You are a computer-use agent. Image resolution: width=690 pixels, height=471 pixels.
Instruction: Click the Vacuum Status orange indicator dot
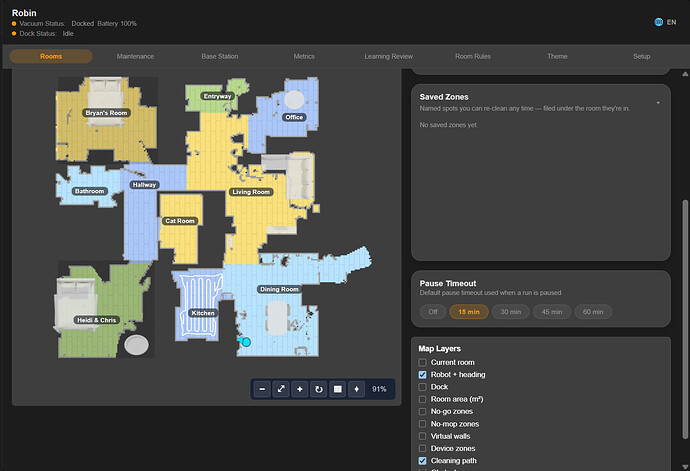[14, 23]
